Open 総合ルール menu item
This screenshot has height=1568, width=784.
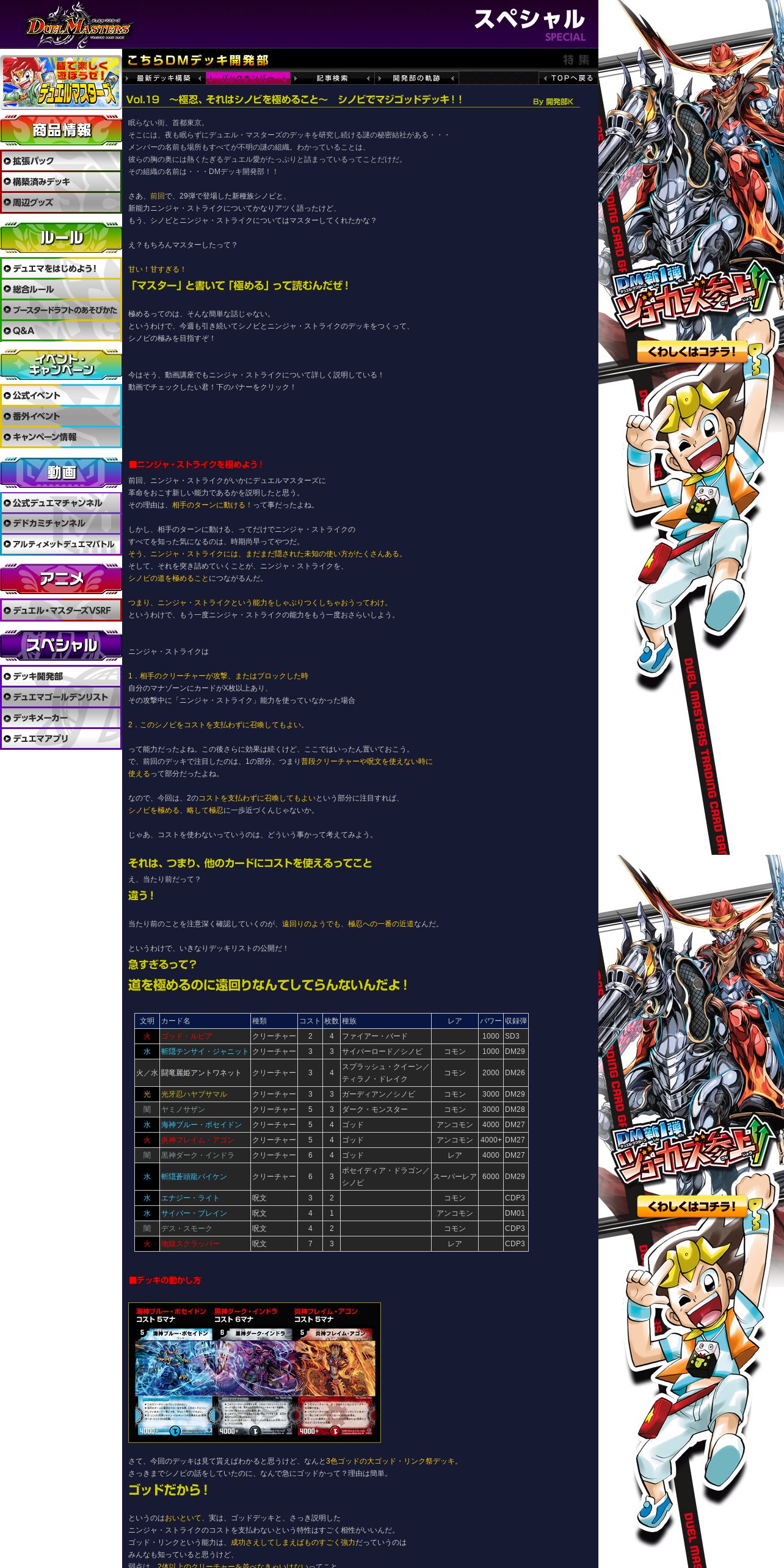[x=61, y=289]
